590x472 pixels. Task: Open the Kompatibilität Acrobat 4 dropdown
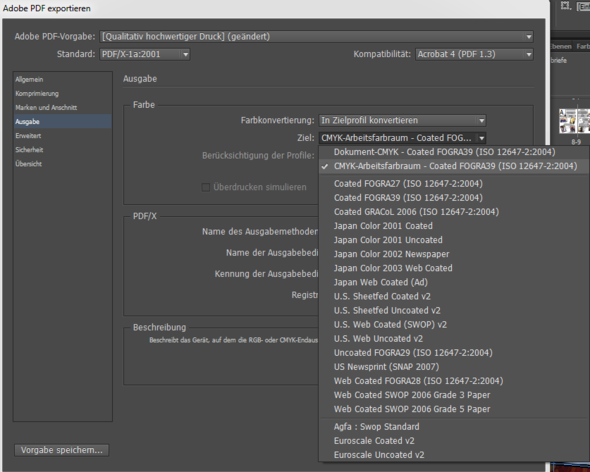click(x=474, y=54)
